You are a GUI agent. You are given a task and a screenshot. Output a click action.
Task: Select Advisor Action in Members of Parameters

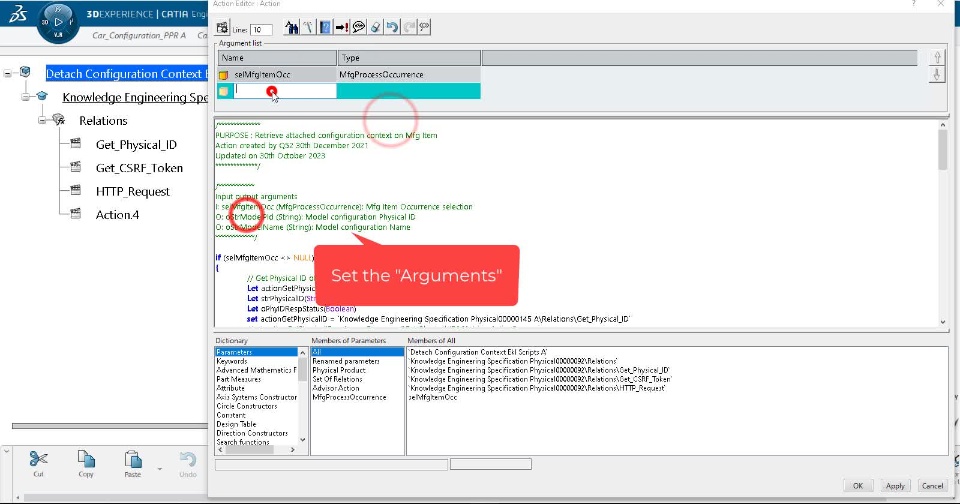click(x=336, y=388)
